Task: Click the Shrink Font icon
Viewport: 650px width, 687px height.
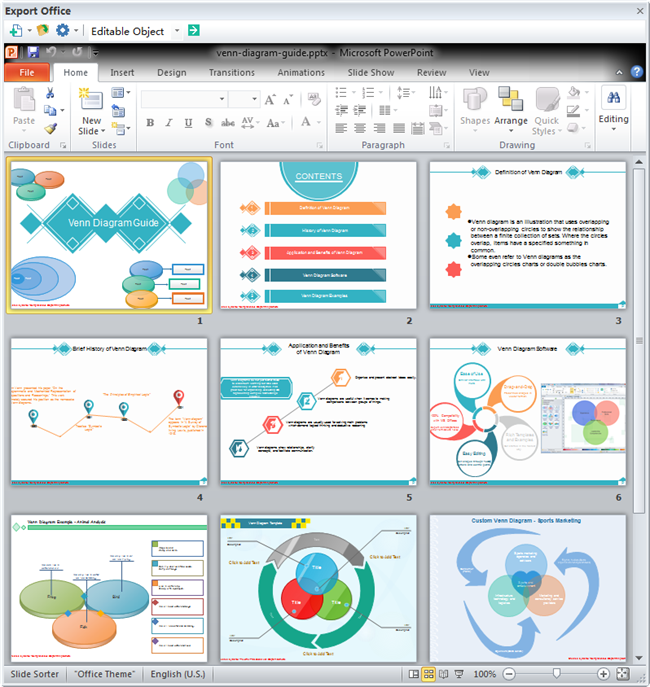Action: point(288,100)
